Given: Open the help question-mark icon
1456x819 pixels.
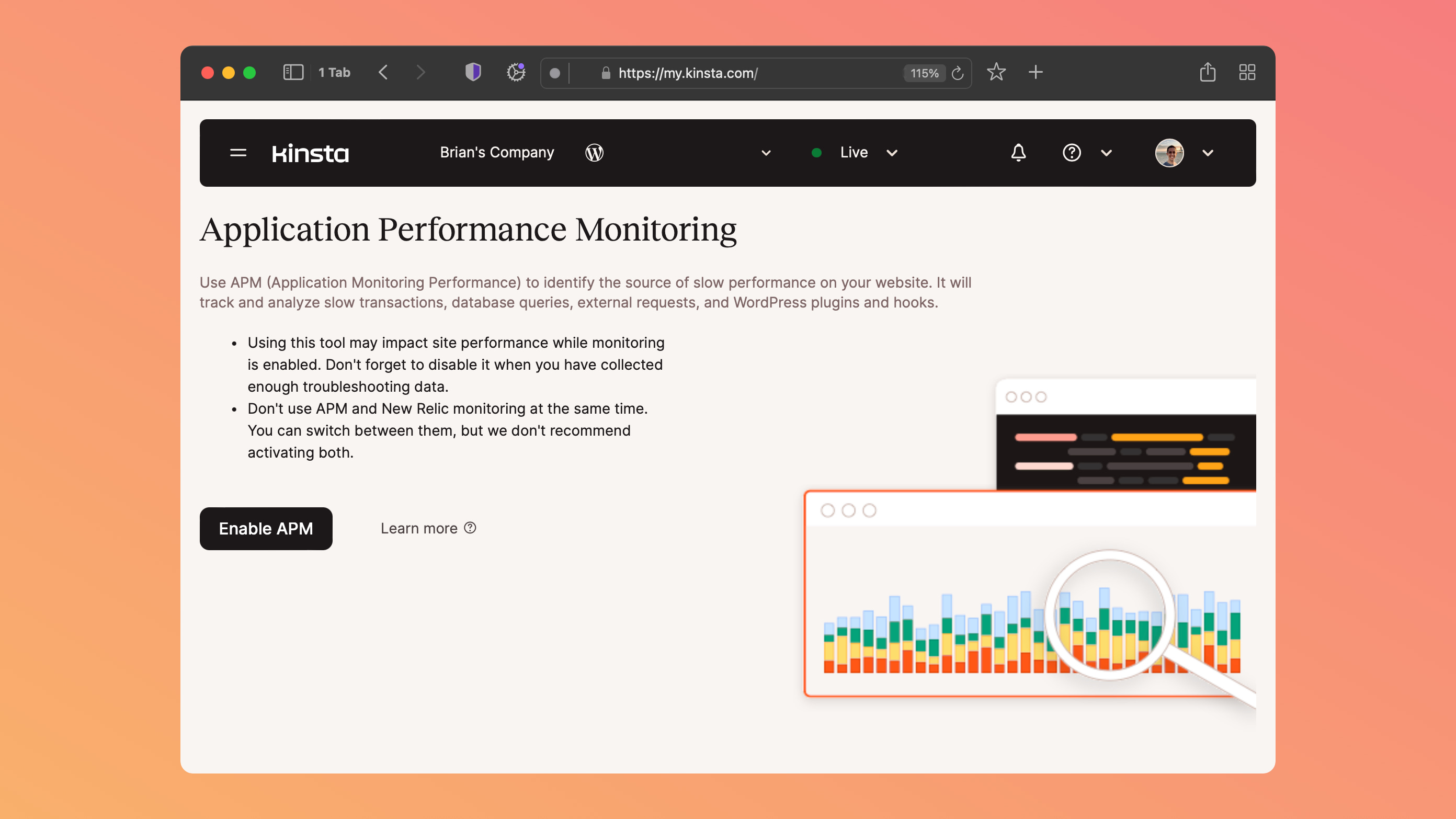Looking at the screenshot, I should click(1071, 153).
